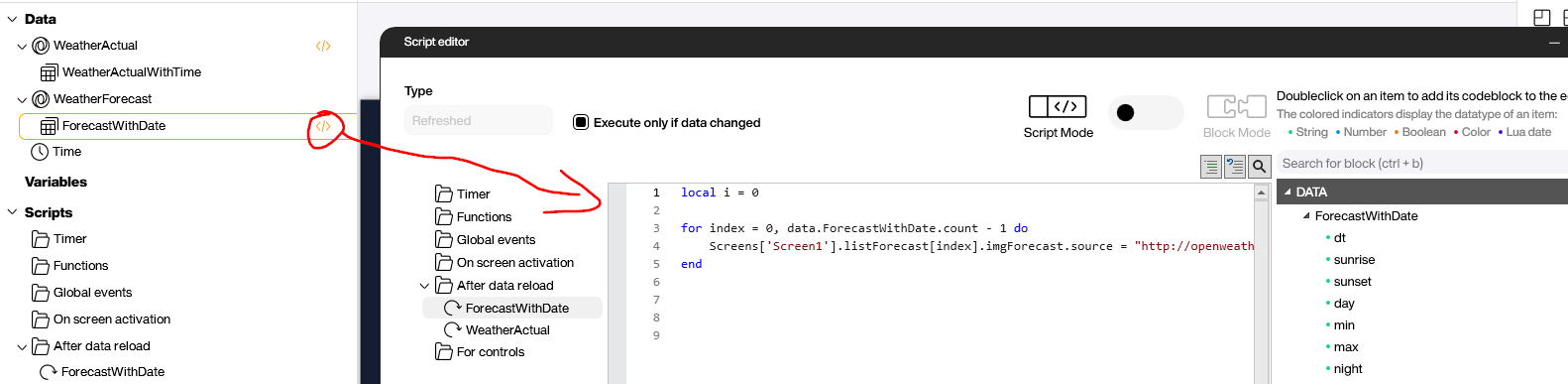Image resolution: width=1568 pixels, height=384 pixels.
Task: Select the WeatherActualWithTime item
Action: (132, 72)
